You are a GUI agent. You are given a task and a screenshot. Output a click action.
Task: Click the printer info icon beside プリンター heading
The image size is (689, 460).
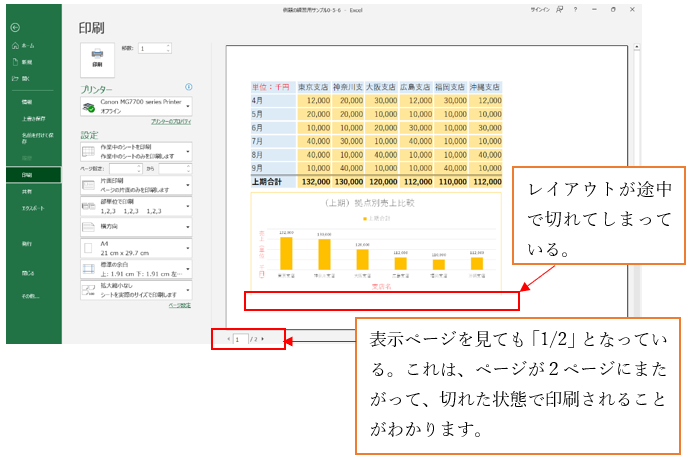pos(188,88)
